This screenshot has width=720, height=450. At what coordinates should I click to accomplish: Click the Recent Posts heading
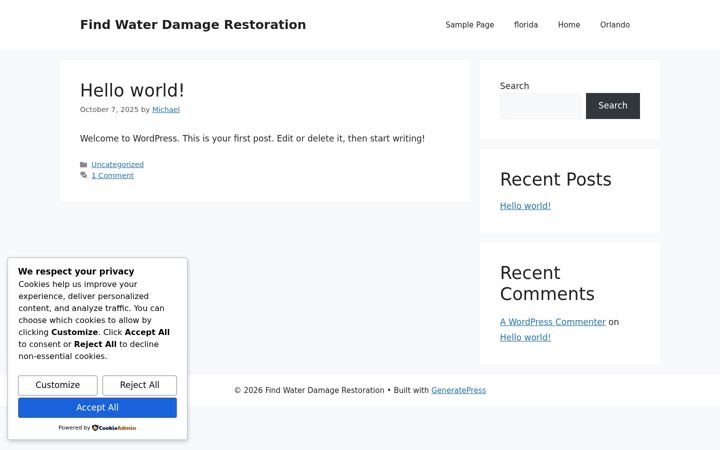(556, 179)
